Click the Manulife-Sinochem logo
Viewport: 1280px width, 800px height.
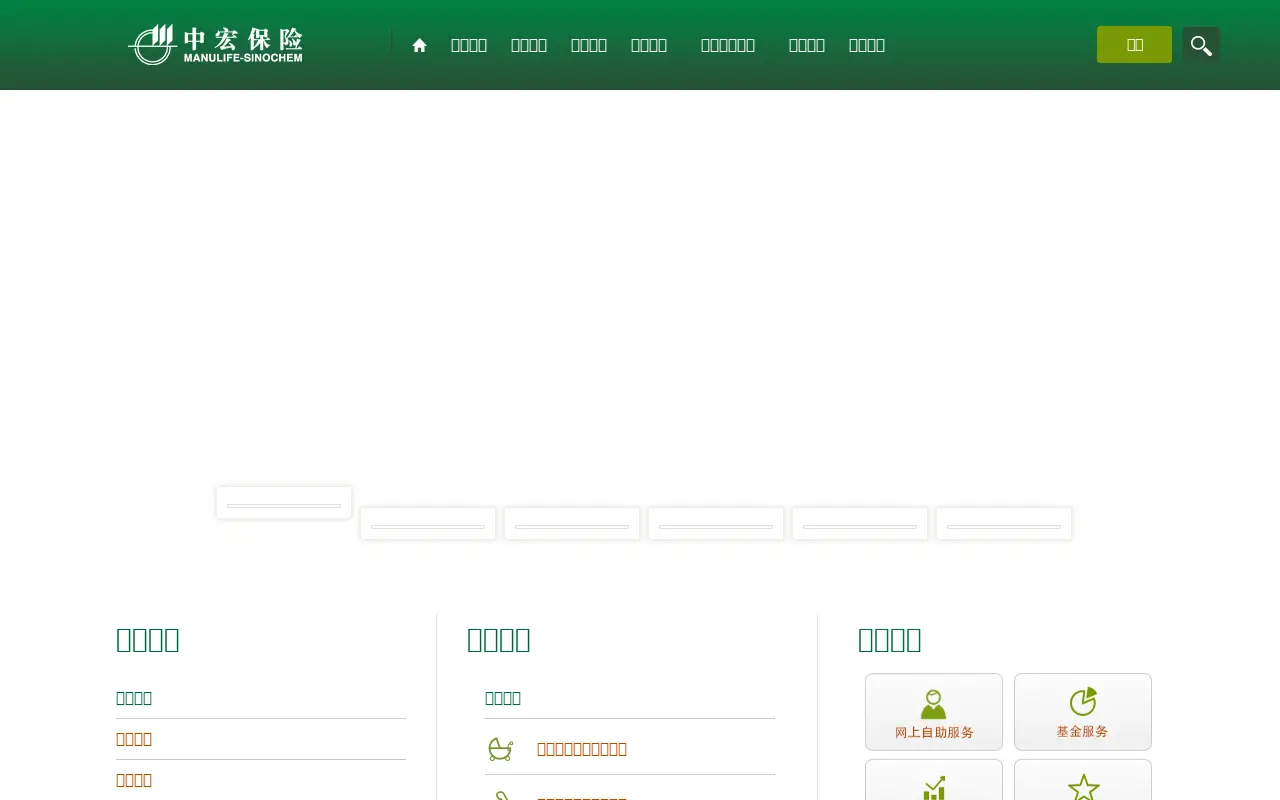pos(215,44)
